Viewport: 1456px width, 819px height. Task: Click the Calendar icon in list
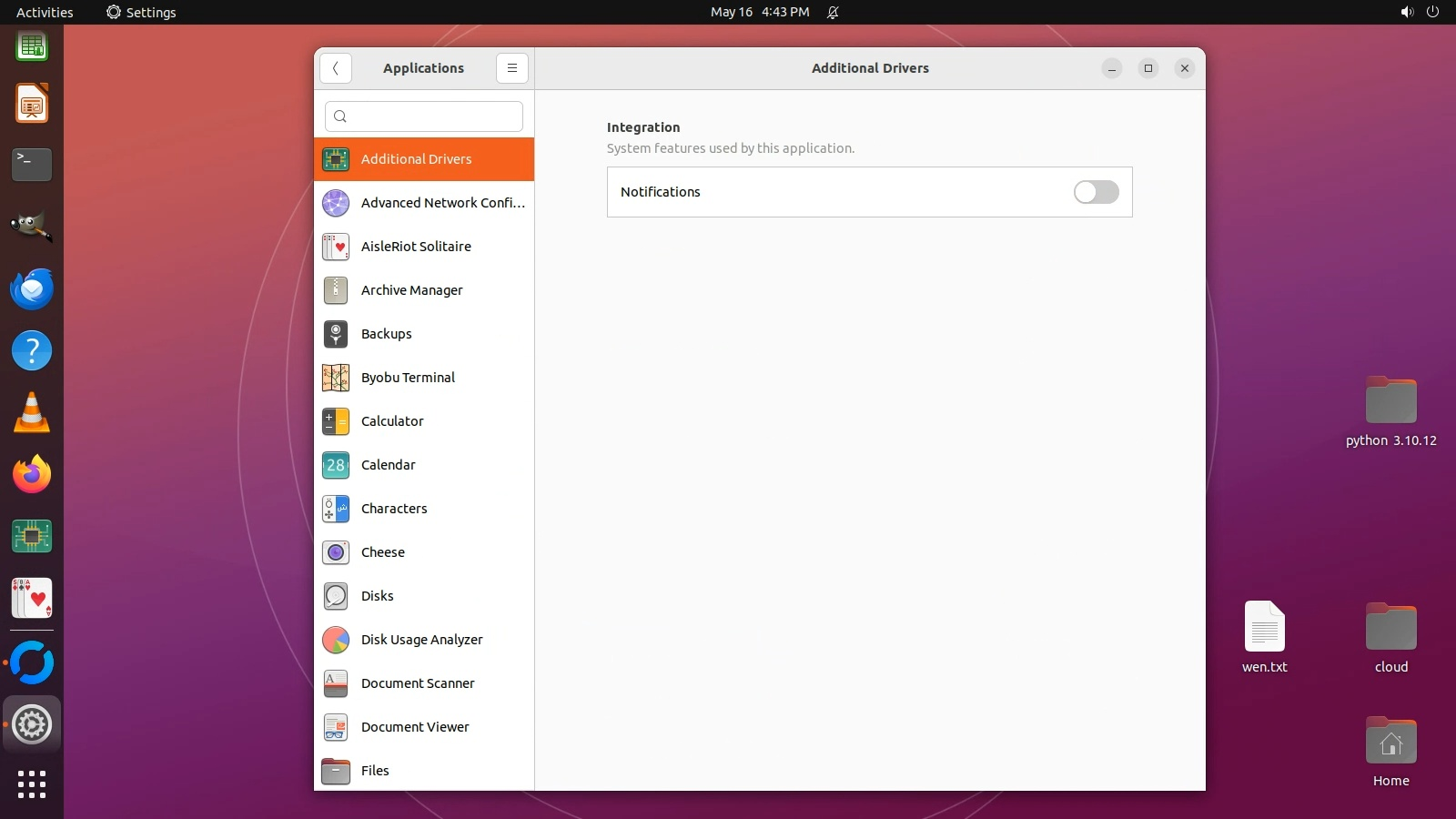[336, 465]
